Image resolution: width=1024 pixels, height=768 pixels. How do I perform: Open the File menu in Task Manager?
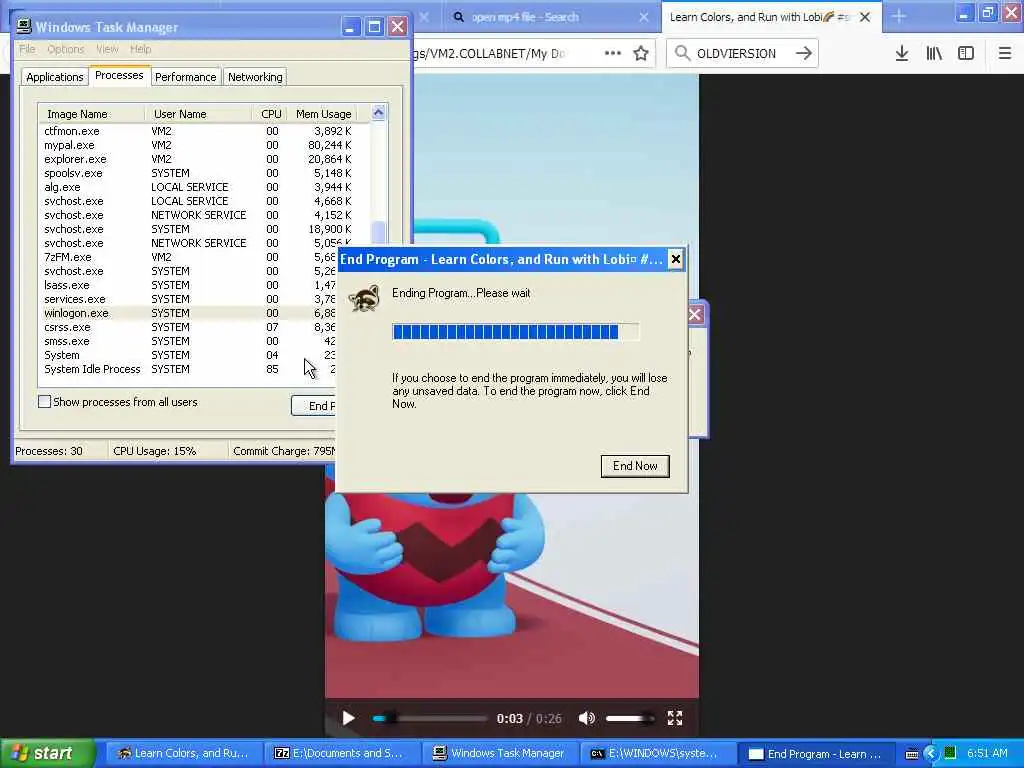point(27,49)
